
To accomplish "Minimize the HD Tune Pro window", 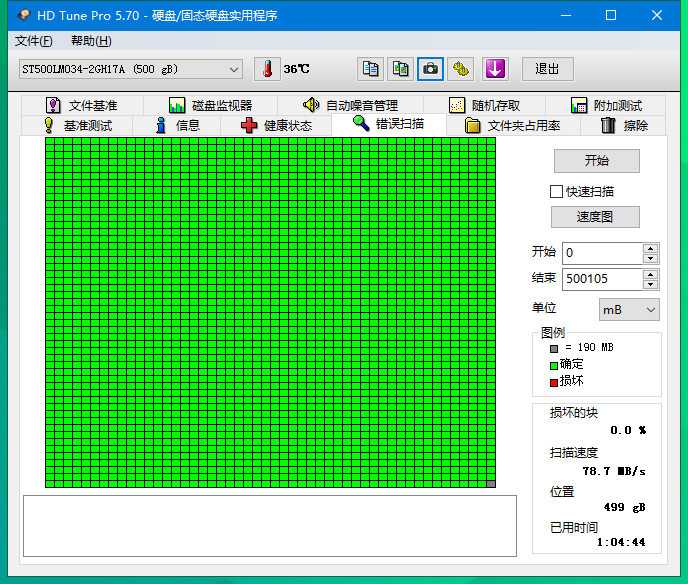I will [x=566, y=15].
